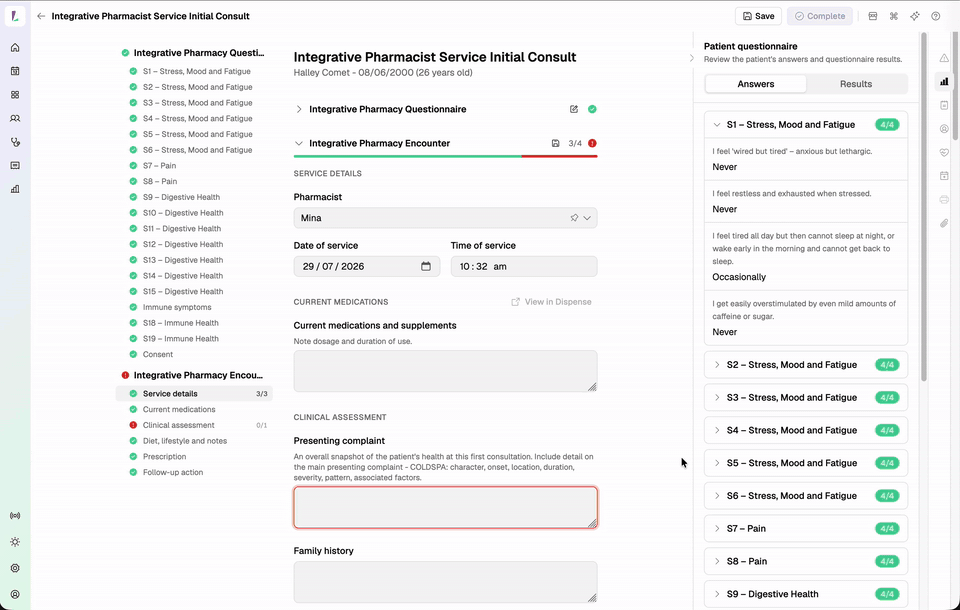Click the sparkle AI icon in top toolbar
960x610 pixels.
pyautogui.click(x=915, y=16)
